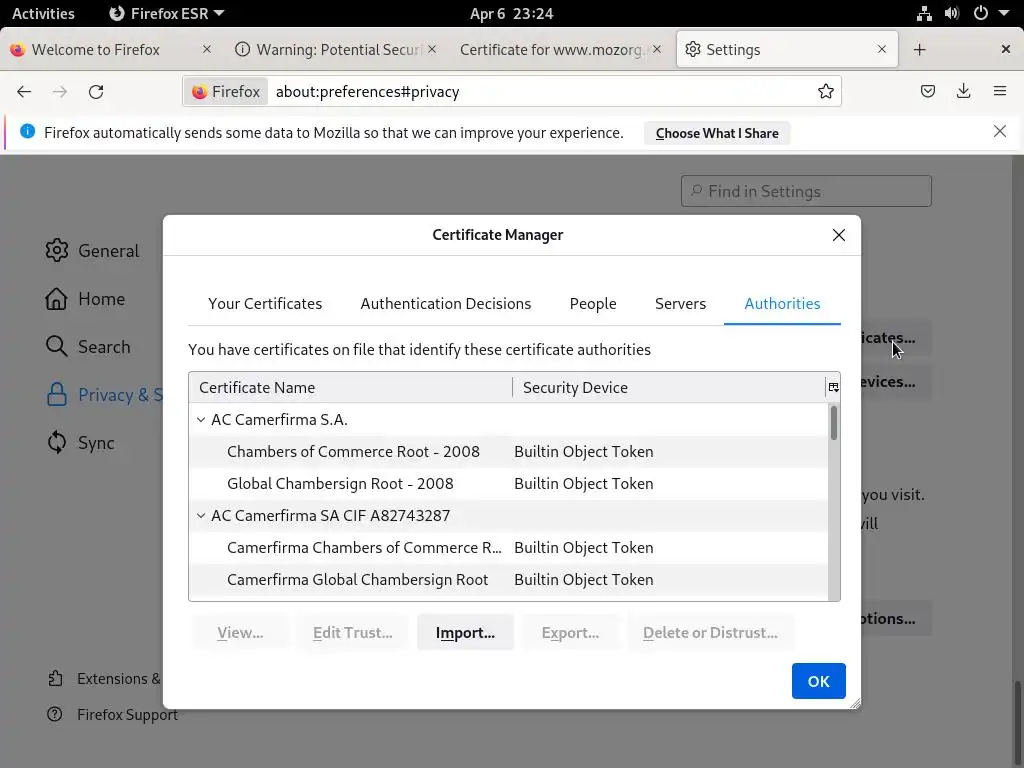Image resolution: width=1024 pixels, height=768 pixels.
Task: Click the Import... button
Action: [x=465, y=633]
